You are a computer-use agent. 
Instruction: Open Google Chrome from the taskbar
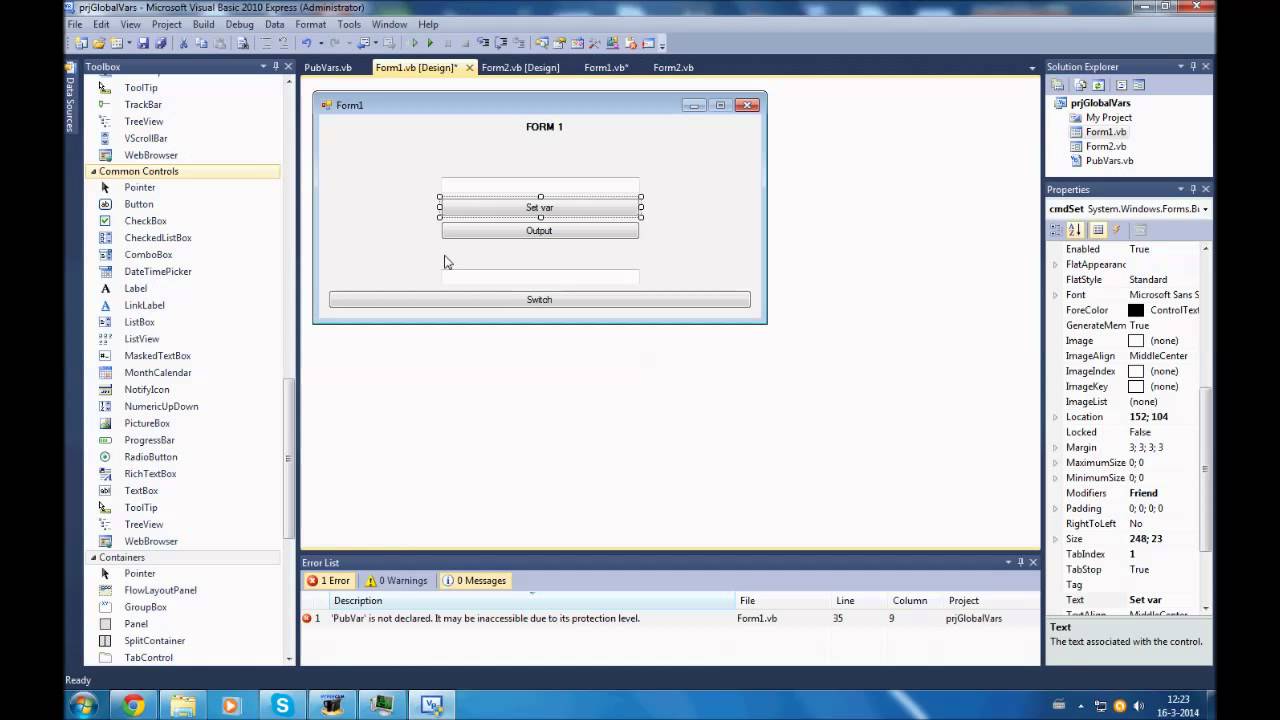133,705
